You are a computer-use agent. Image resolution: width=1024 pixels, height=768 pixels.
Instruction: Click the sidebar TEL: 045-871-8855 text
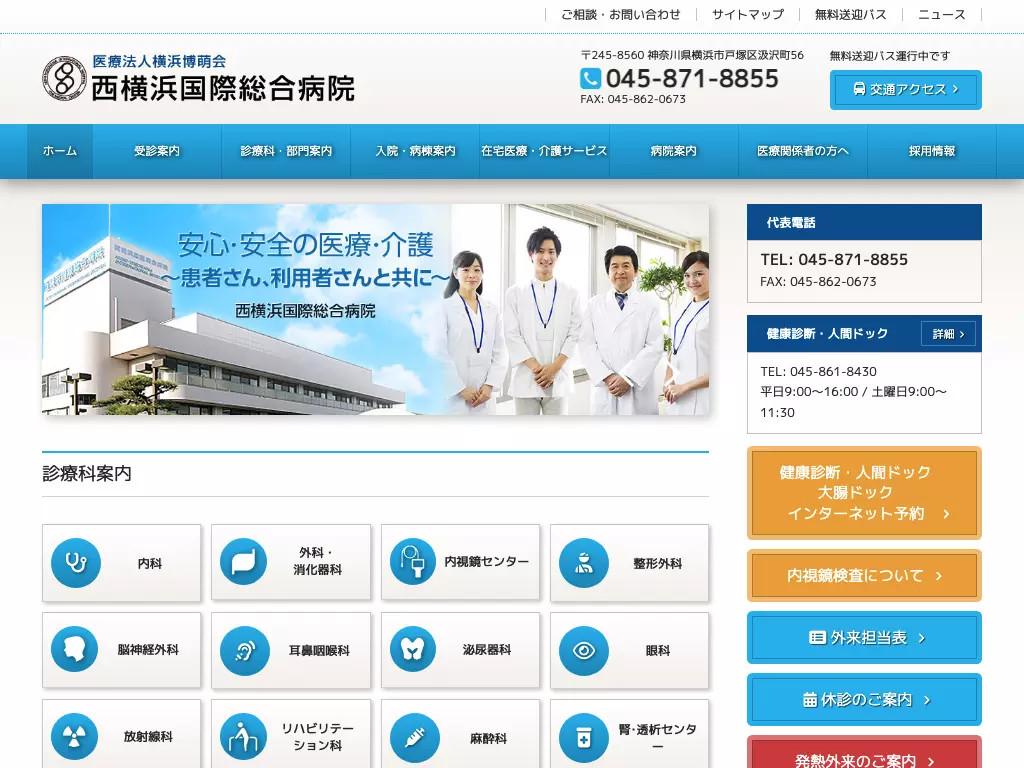tap(834, 259)
